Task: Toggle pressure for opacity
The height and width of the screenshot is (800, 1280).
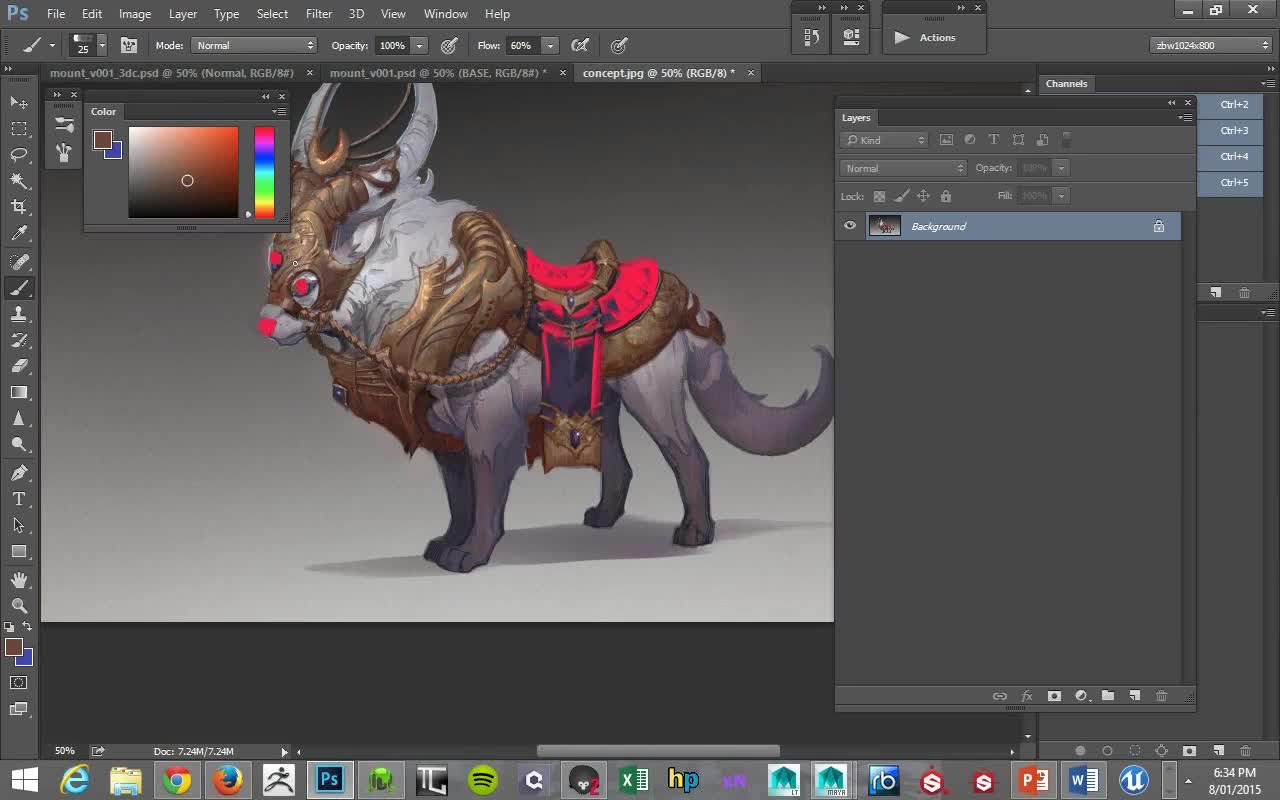Action: coord(450,45)
